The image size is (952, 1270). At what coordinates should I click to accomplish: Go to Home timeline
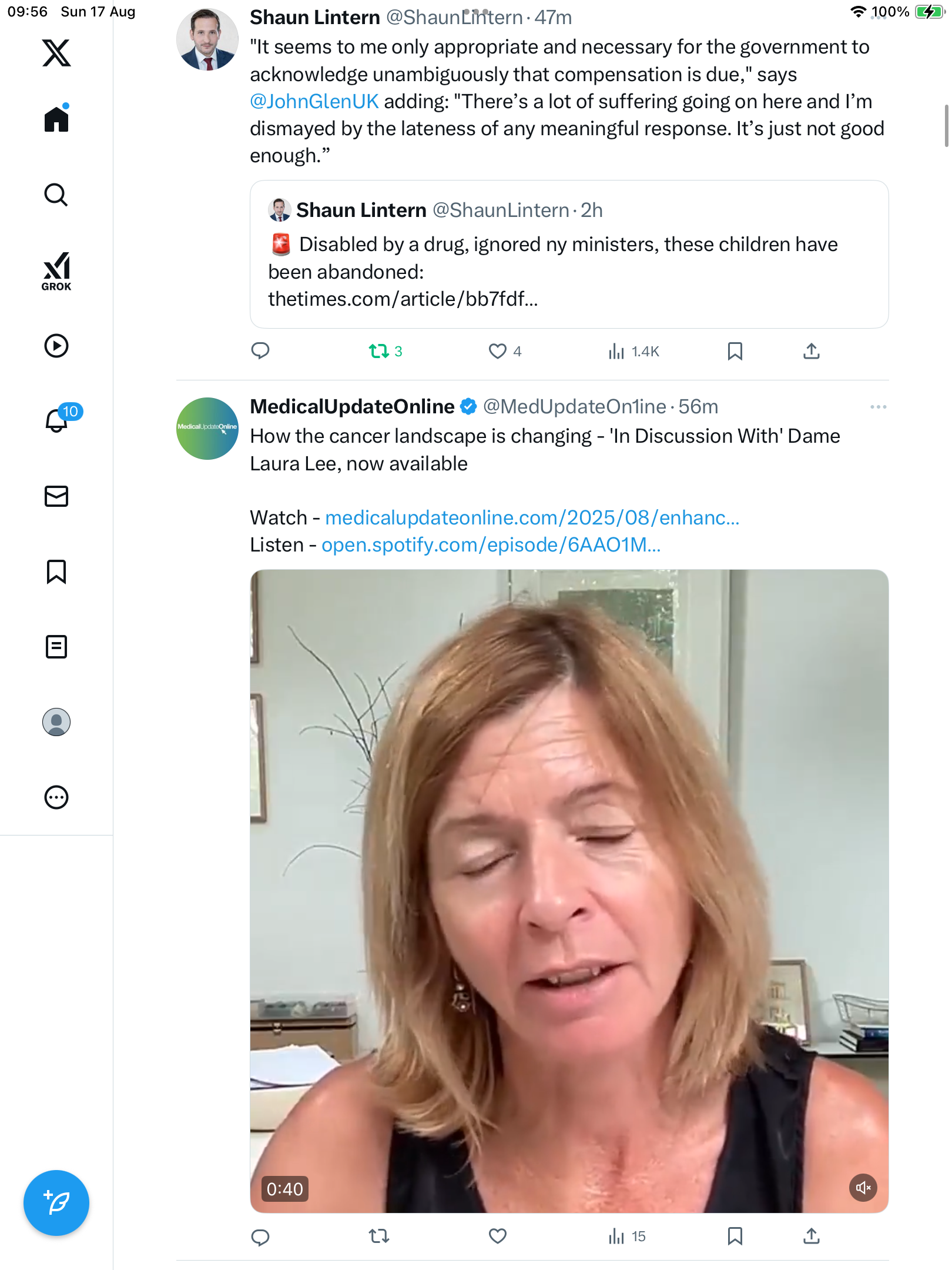coord(56,119)
